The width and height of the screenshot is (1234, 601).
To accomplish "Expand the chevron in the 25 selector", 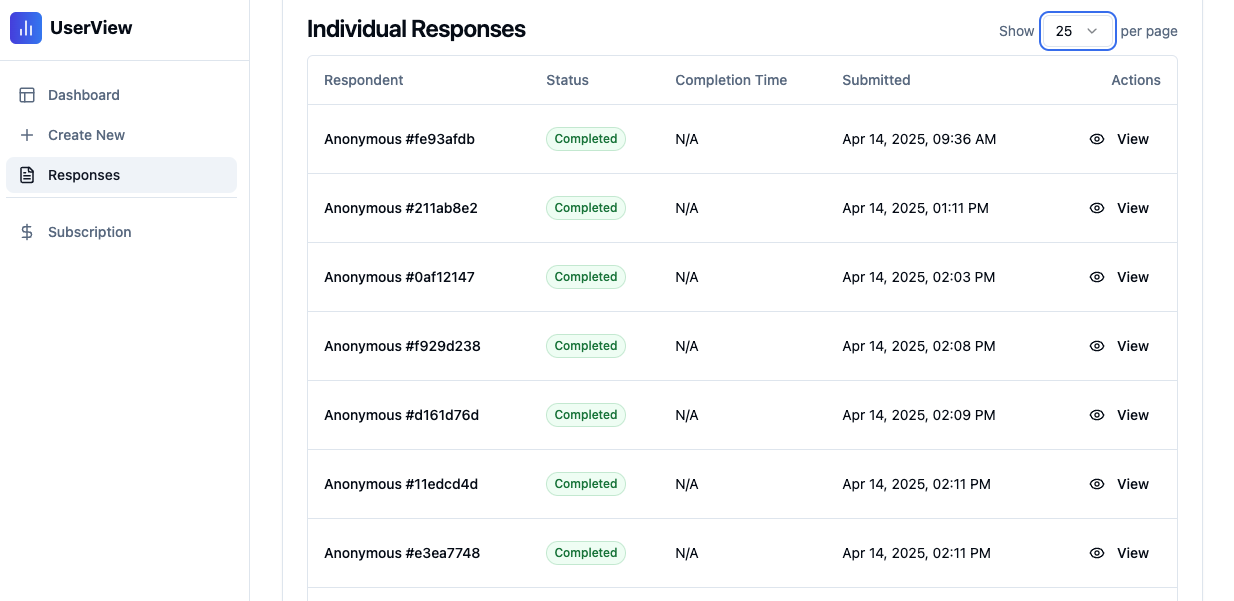I will pyautogui.click(x=1093, y=31).
